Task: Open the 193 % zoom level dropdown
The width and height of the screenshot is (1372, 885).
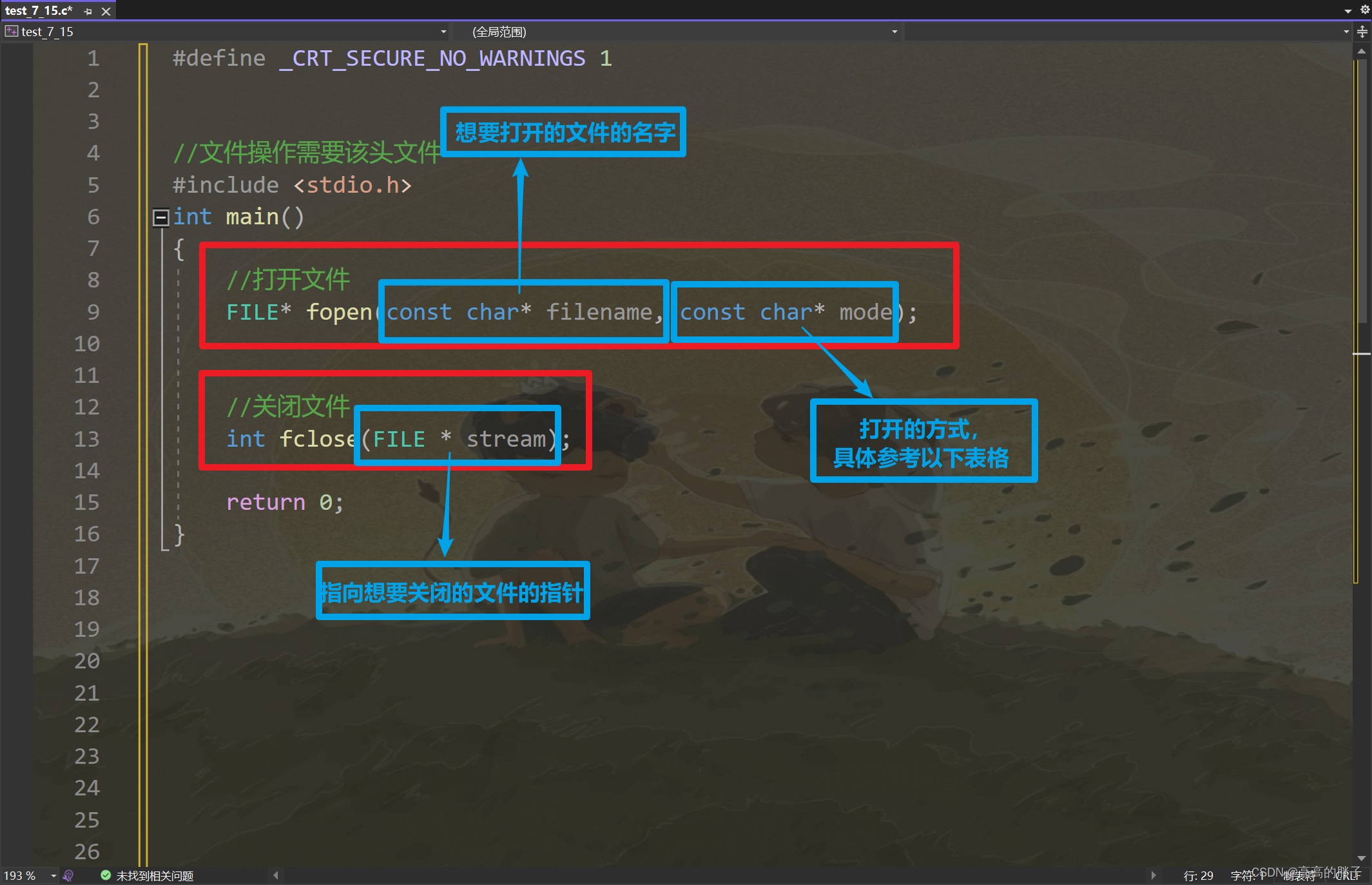Action: point(53,876)
